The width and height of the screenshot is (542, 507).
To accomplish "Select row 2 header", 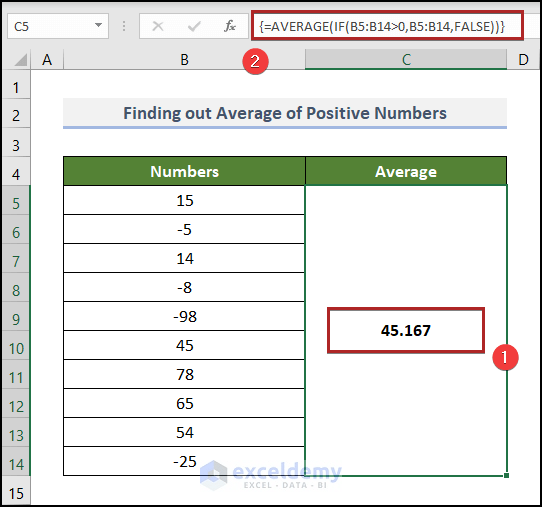I will [x=16, y=114].
